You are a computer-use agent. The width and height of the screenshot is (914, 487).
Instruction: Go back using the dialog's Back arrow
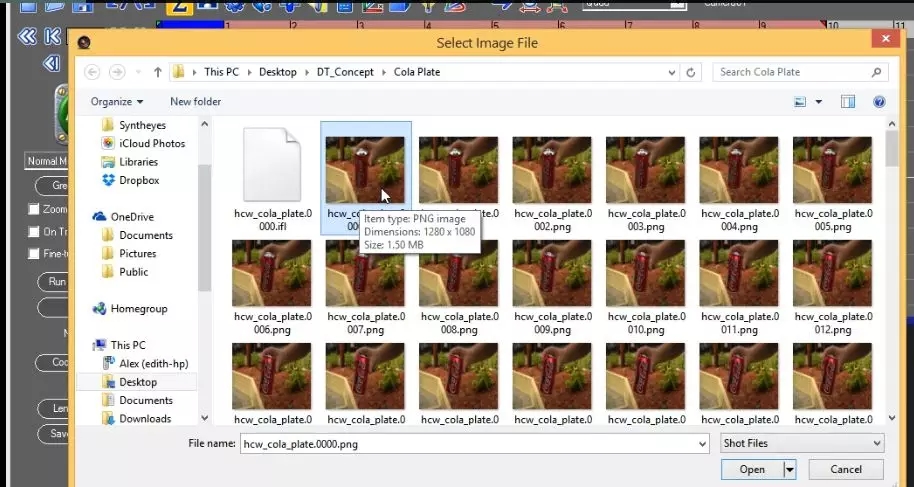pos(92,72)
